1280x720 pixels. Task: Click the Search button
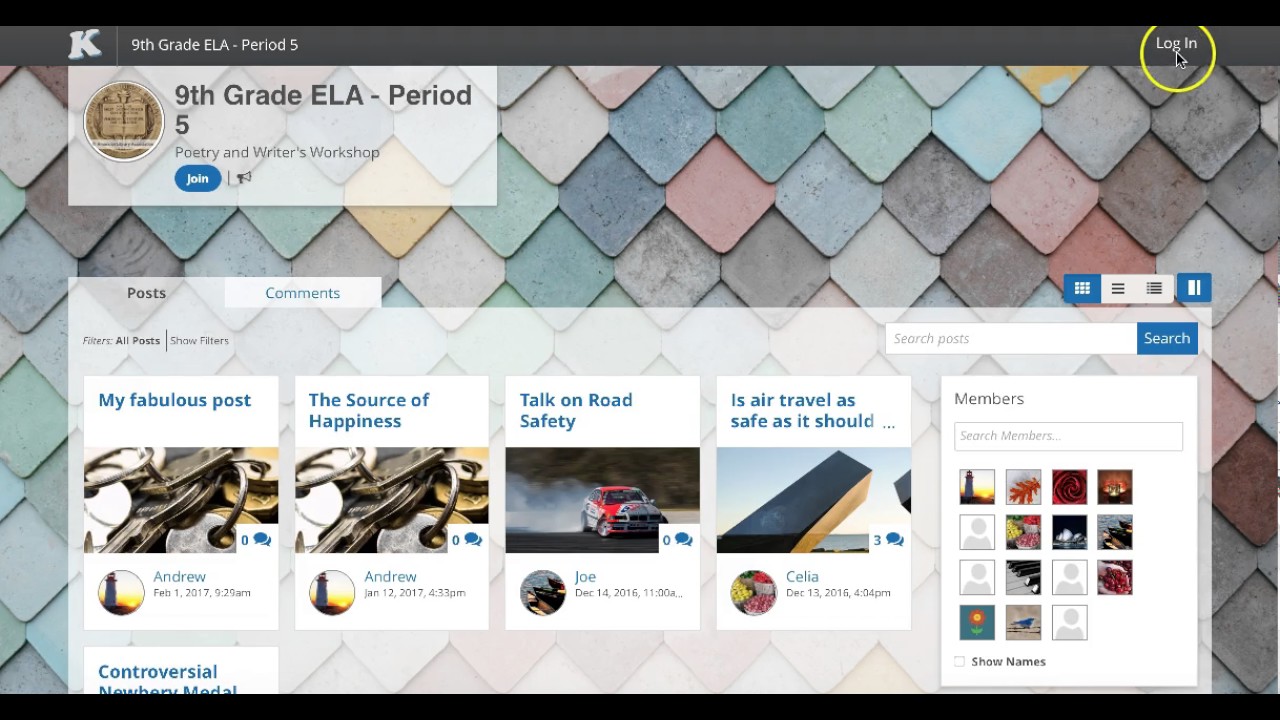coord(1167,338)
